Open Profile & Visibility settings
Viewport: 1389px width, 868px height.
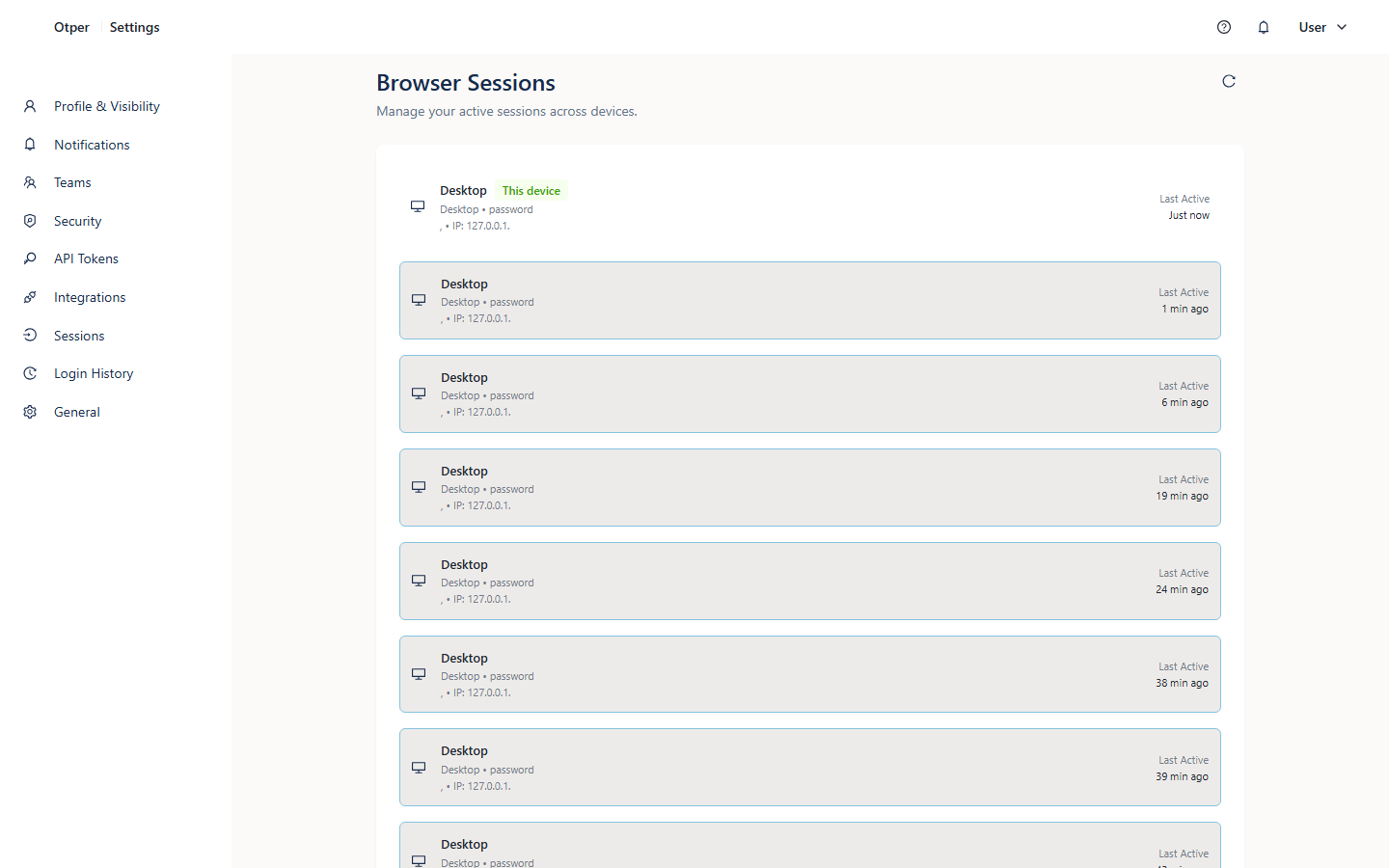click(x=107, y=106)
